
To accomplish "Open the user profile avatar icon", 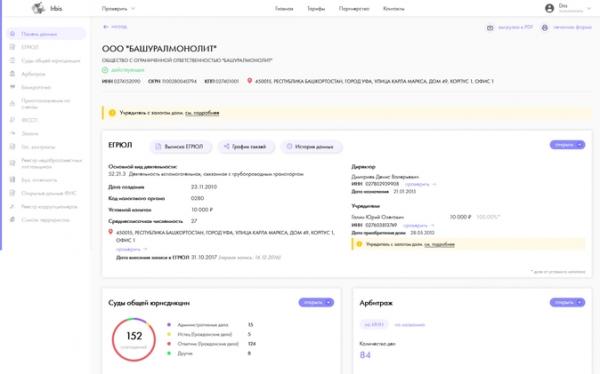I will tap(549, 8).
